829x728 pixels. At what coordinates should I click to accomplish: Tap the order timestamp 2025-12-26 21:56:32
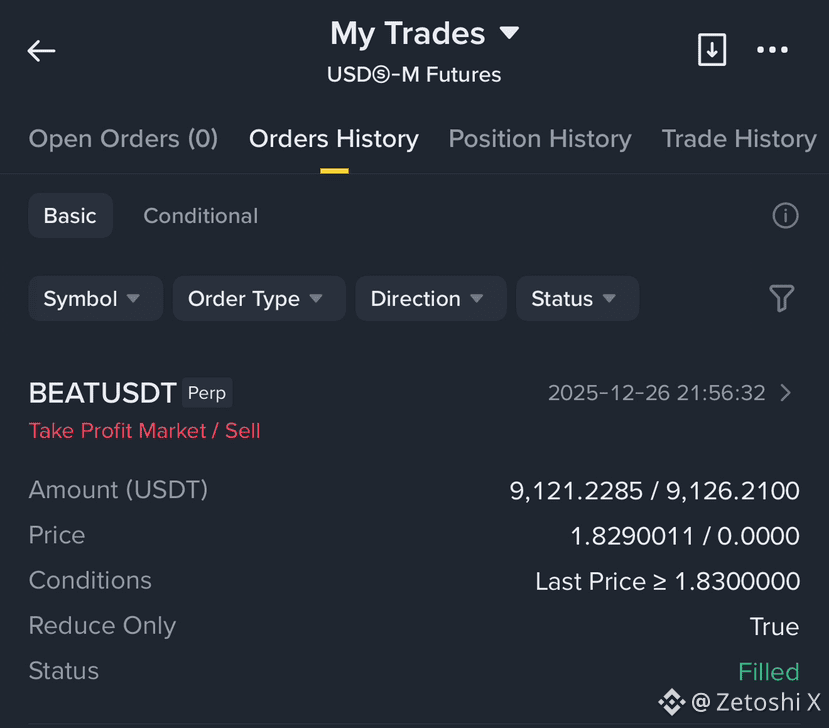coord(657,393)
